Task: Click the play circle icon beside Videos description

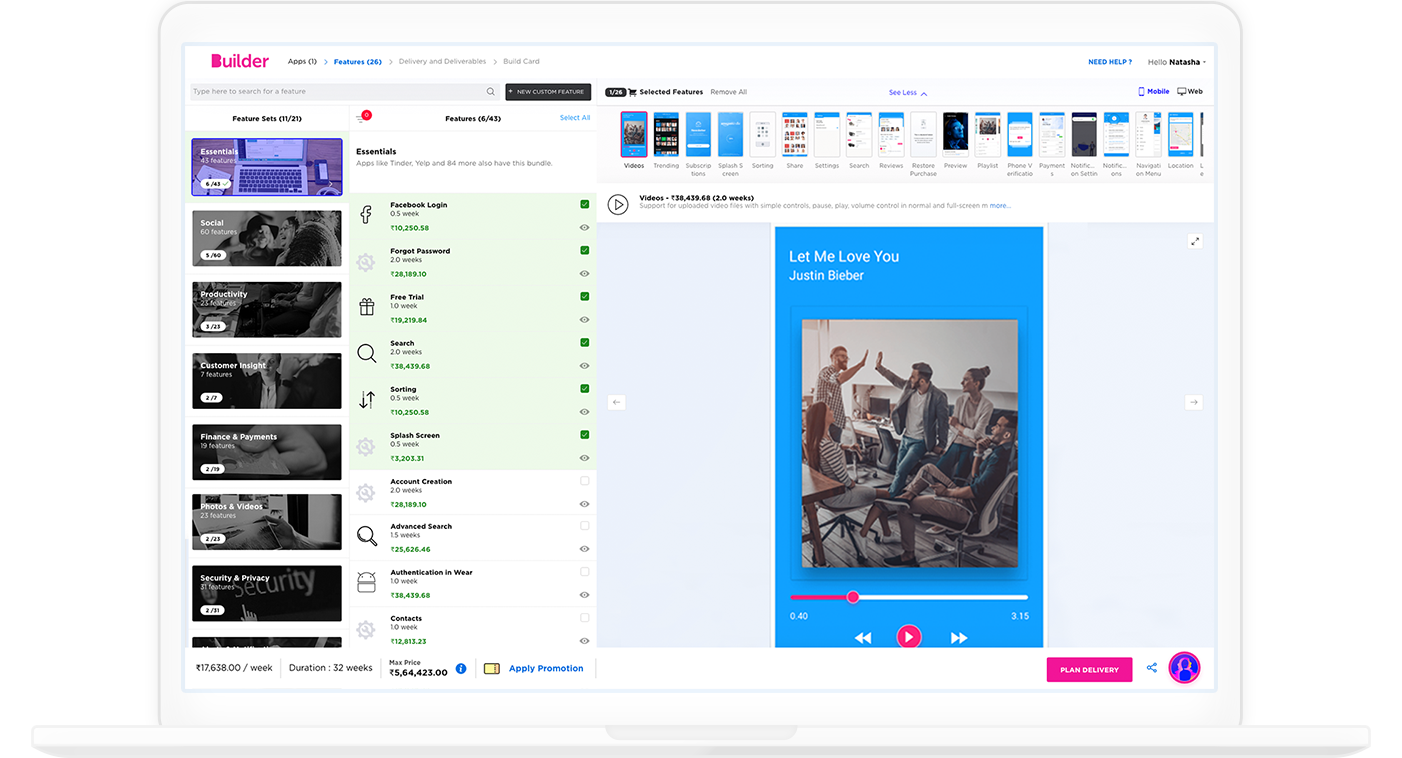Action: pos(618,204)
